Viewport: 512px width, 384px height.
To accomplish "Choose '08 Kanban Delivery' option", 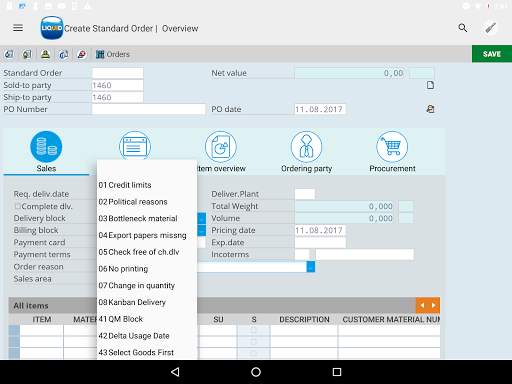I will click(147, 302).
